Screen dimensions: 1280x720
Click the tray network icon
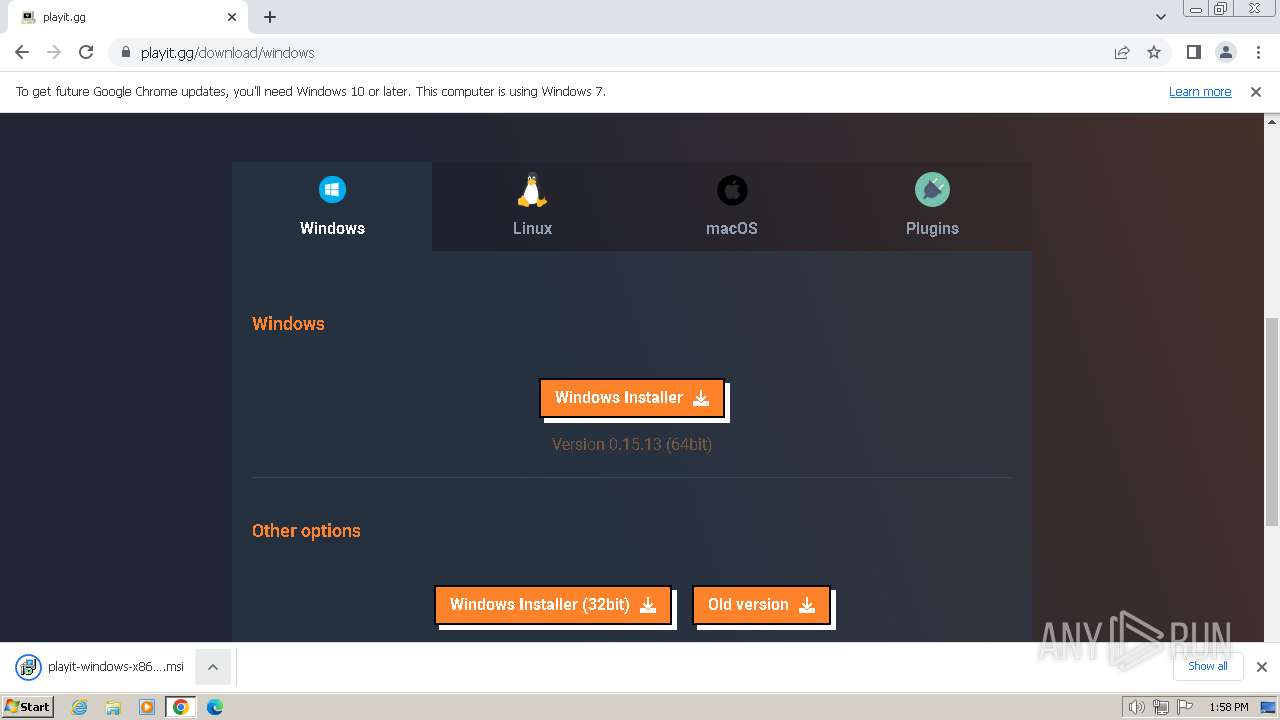1161,707
